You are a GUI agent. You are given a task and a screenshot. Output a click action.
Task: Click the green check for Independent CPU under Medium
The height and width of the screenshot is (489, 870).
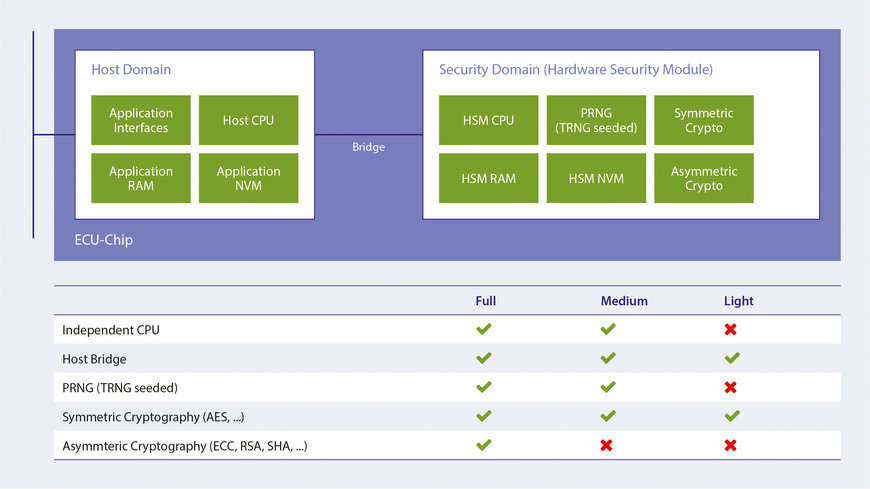[x=607, y=329]
